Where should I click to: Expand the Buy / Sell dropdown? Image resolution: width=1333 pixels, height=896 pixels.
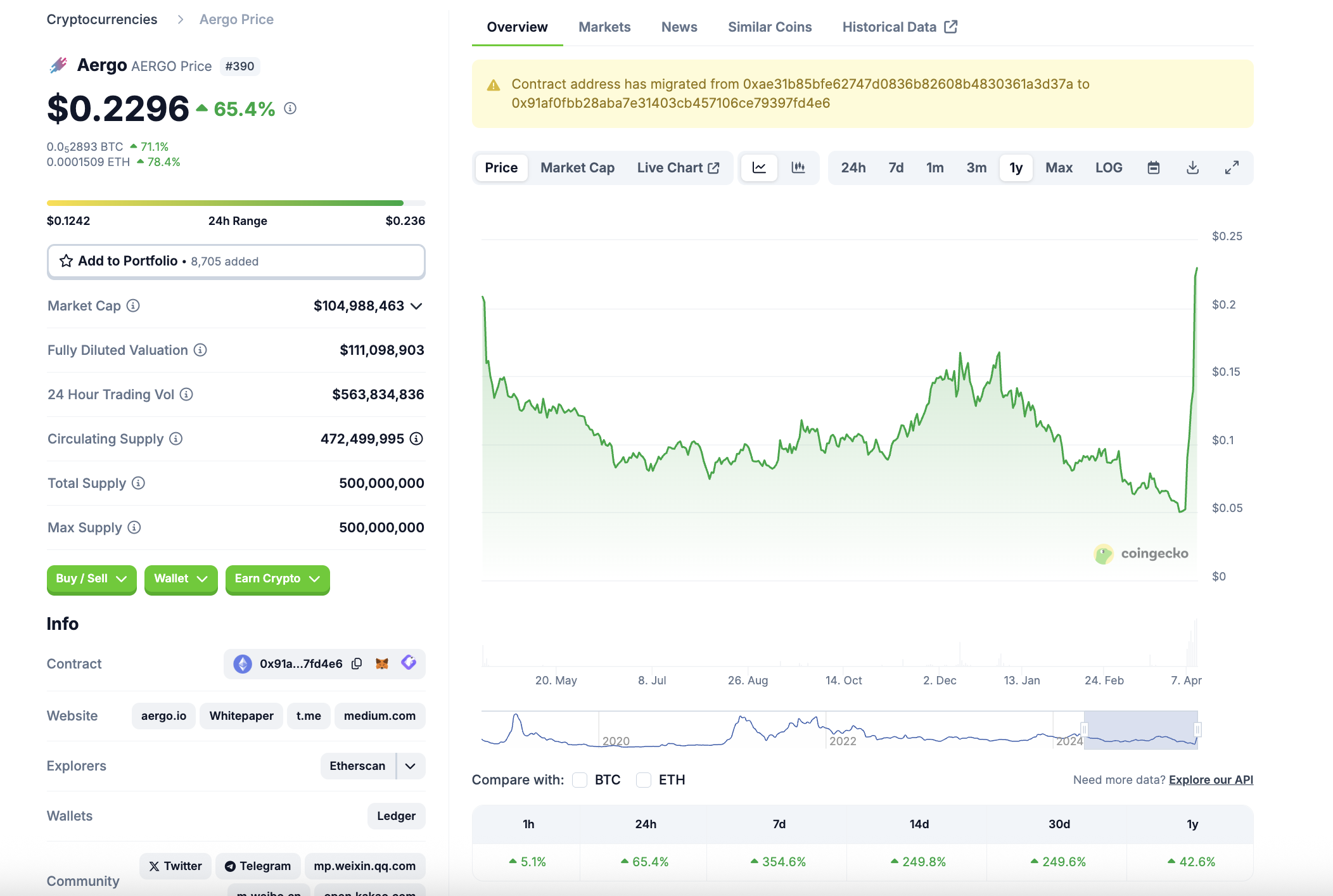[92, 579]
